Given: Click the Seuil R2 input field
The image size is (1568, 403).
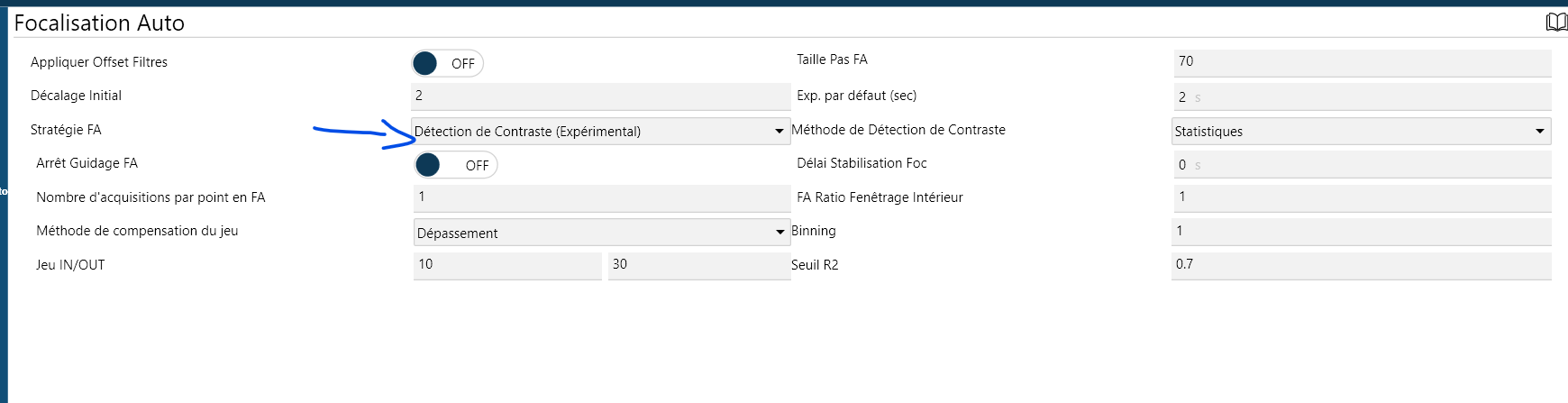Looking at the screenshot, I should [1361, 264].
